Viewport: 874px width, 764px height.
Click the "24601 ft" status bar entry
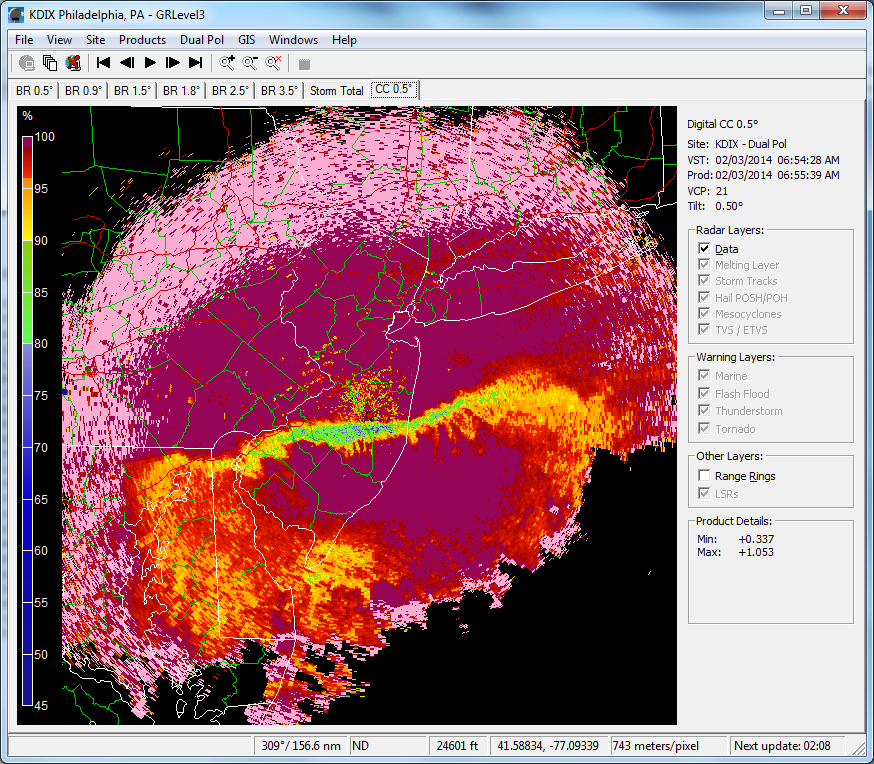tap(457, 746)
